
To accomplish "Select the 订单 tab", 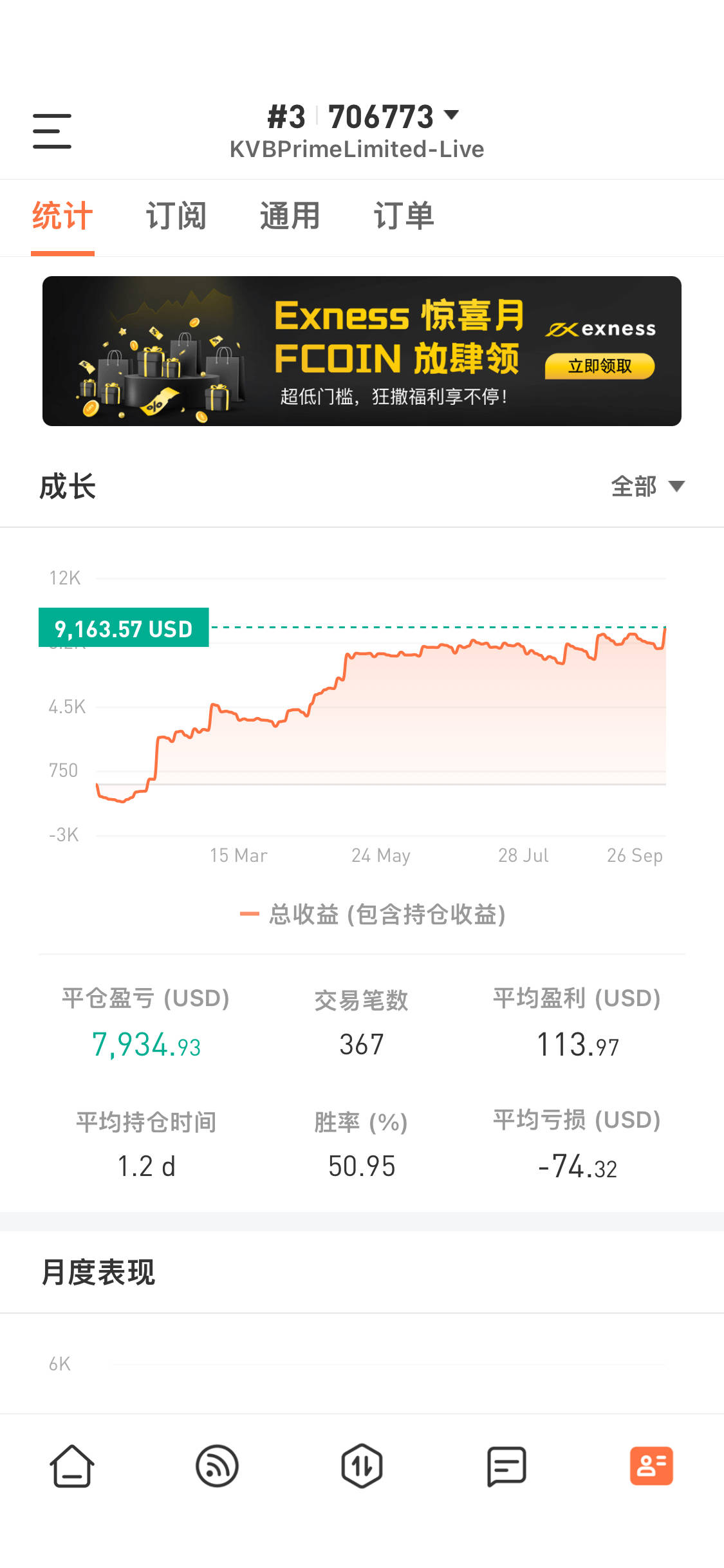I will point(404,216).
